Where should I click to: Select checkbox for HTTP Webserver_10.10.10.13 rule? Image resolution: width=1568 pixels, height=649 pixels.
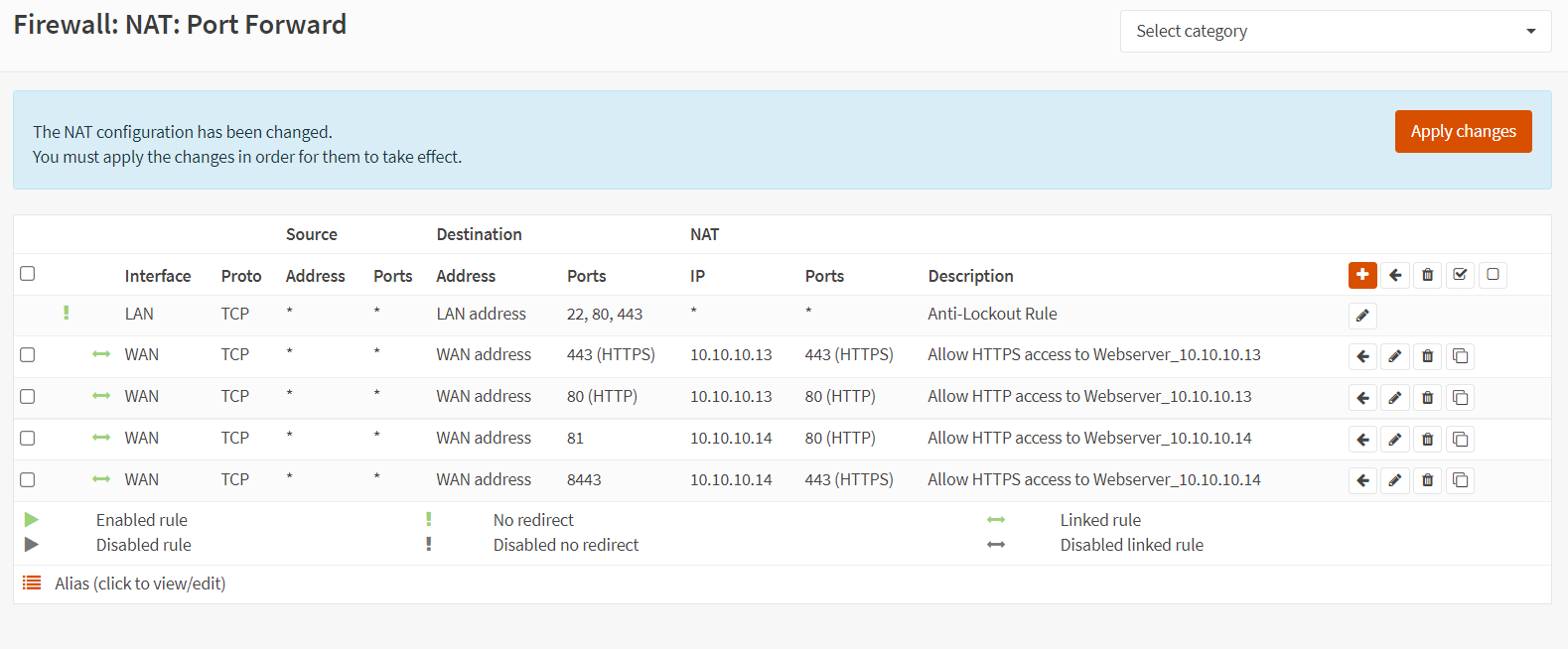pyautogui.click(x=28, y=397)
